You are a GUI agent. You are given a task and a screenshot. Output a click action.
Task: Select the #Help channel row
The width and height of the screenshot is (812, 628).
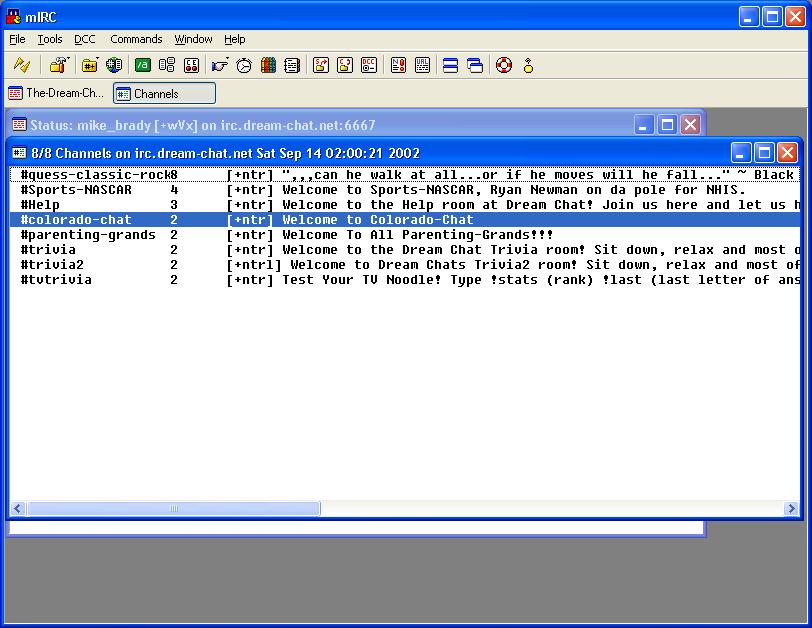405,205
